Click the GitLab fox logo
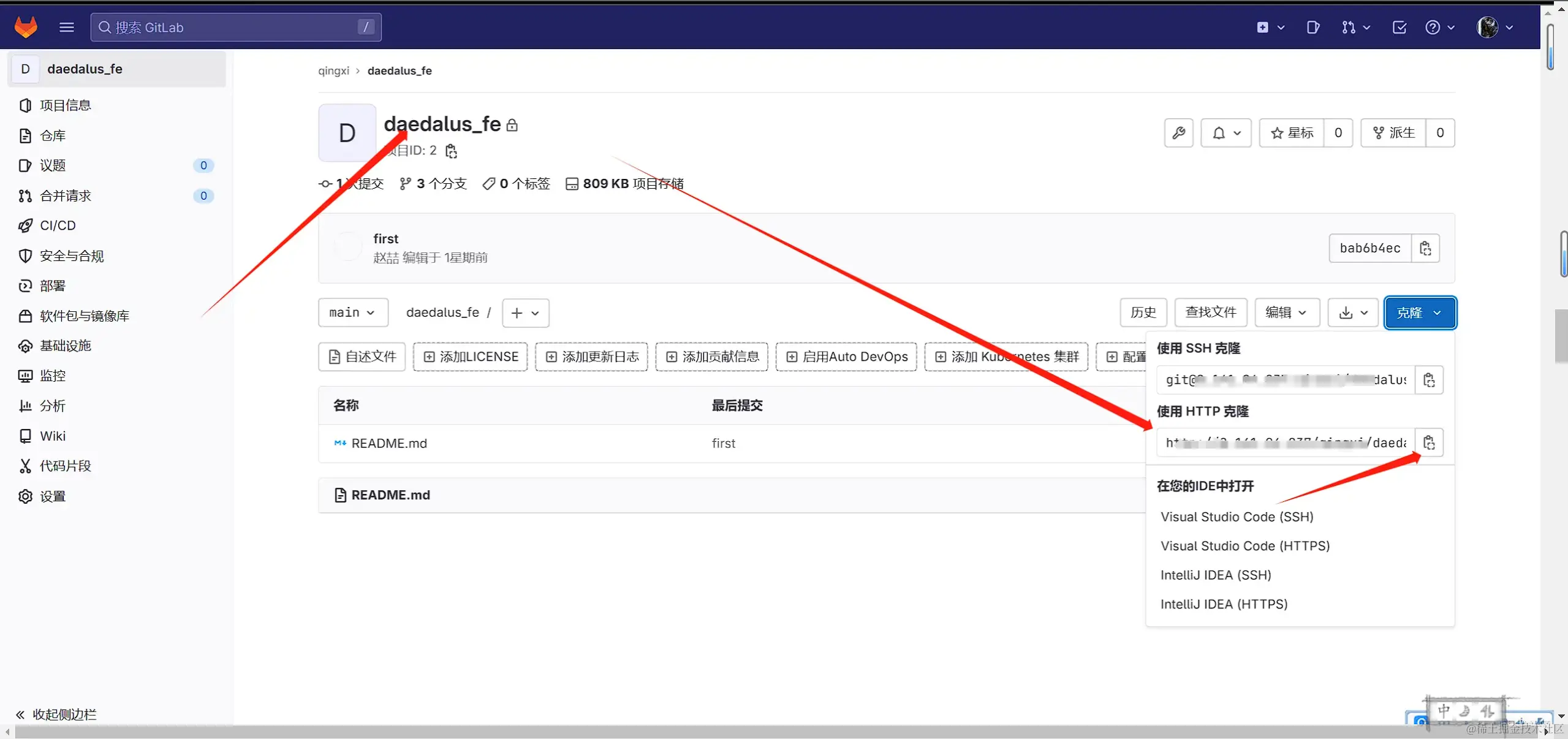The width and height of the screenshot is (1568, 739). tap(26, 27)
